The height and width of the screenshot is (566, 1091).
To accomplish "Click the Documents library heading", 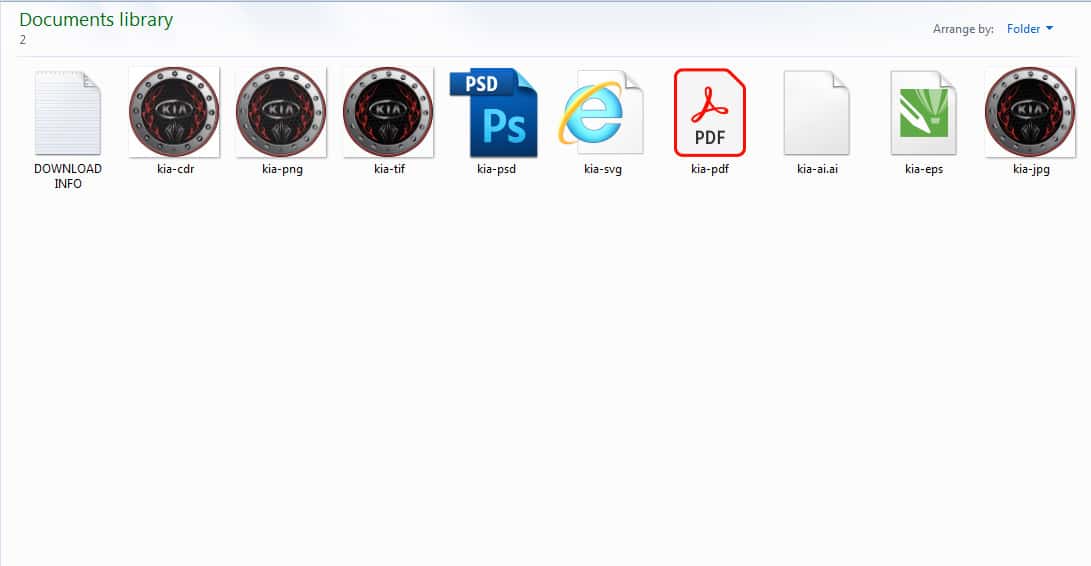I will [x=96, y=20].
